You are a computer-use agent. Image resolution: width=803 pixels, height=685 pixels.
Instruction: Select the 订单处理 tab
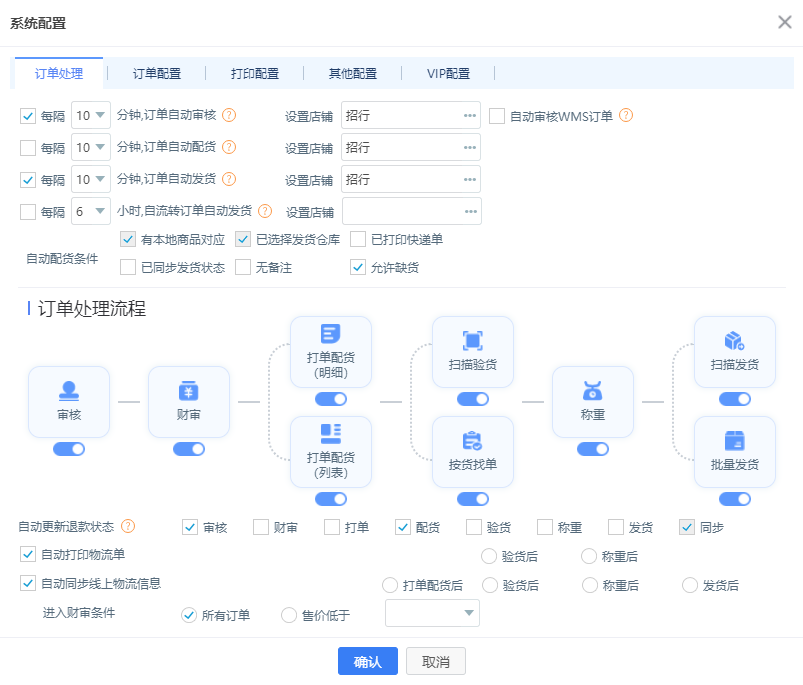[x=59, y=73]
